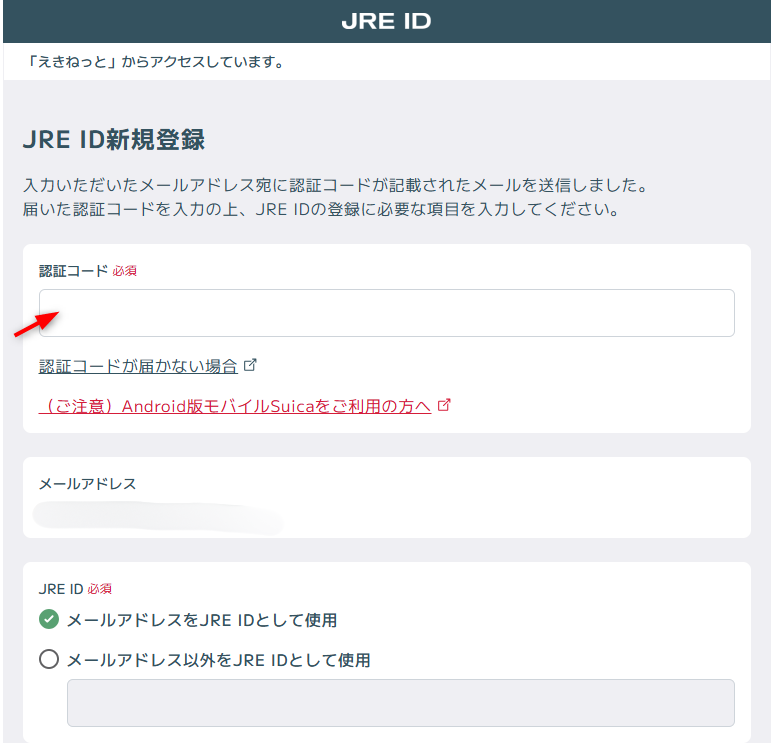Viewport: 780px width, 743px height.
Task: Click the JRE ID logo in the header
Action: 386,21
